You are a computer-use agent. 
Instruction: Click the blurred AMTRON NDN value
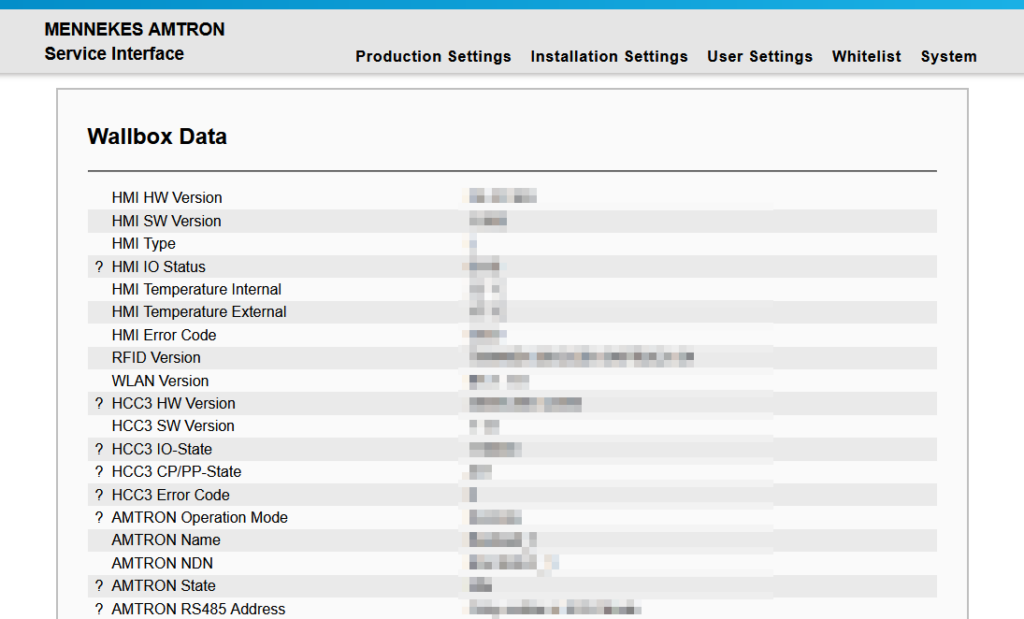513,562
